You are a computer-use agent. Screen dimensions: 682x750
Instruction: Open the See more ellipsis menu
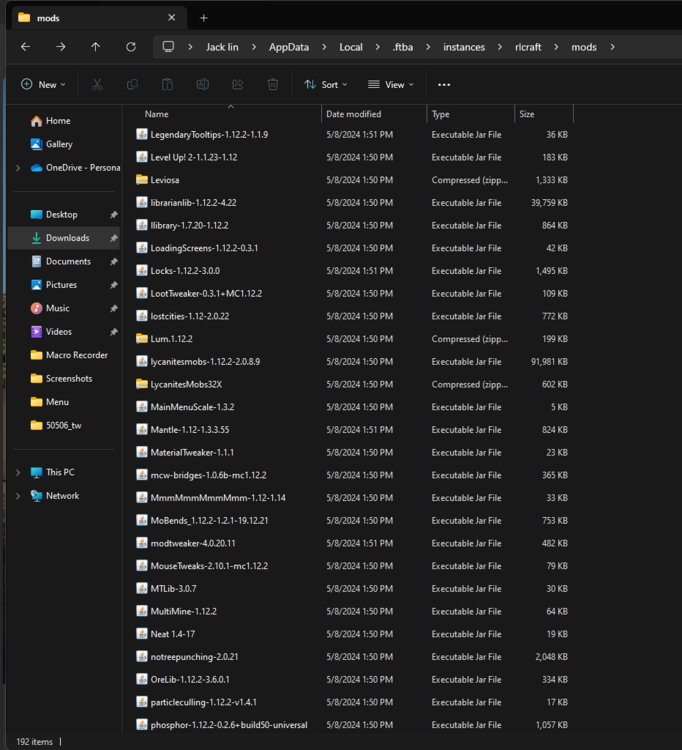[444, 85]
